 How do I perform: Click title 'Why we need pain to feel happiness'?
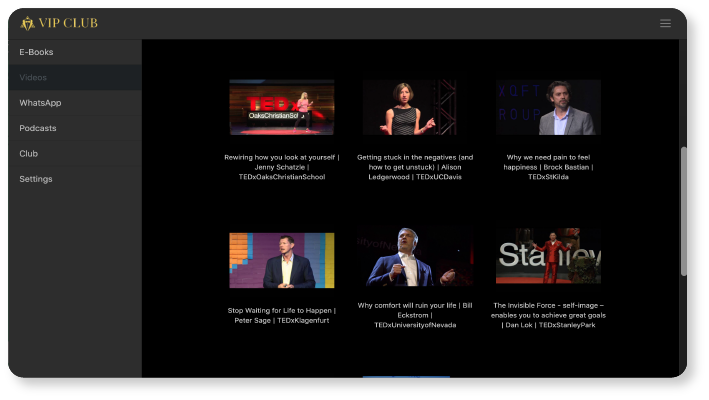[548, 167]
